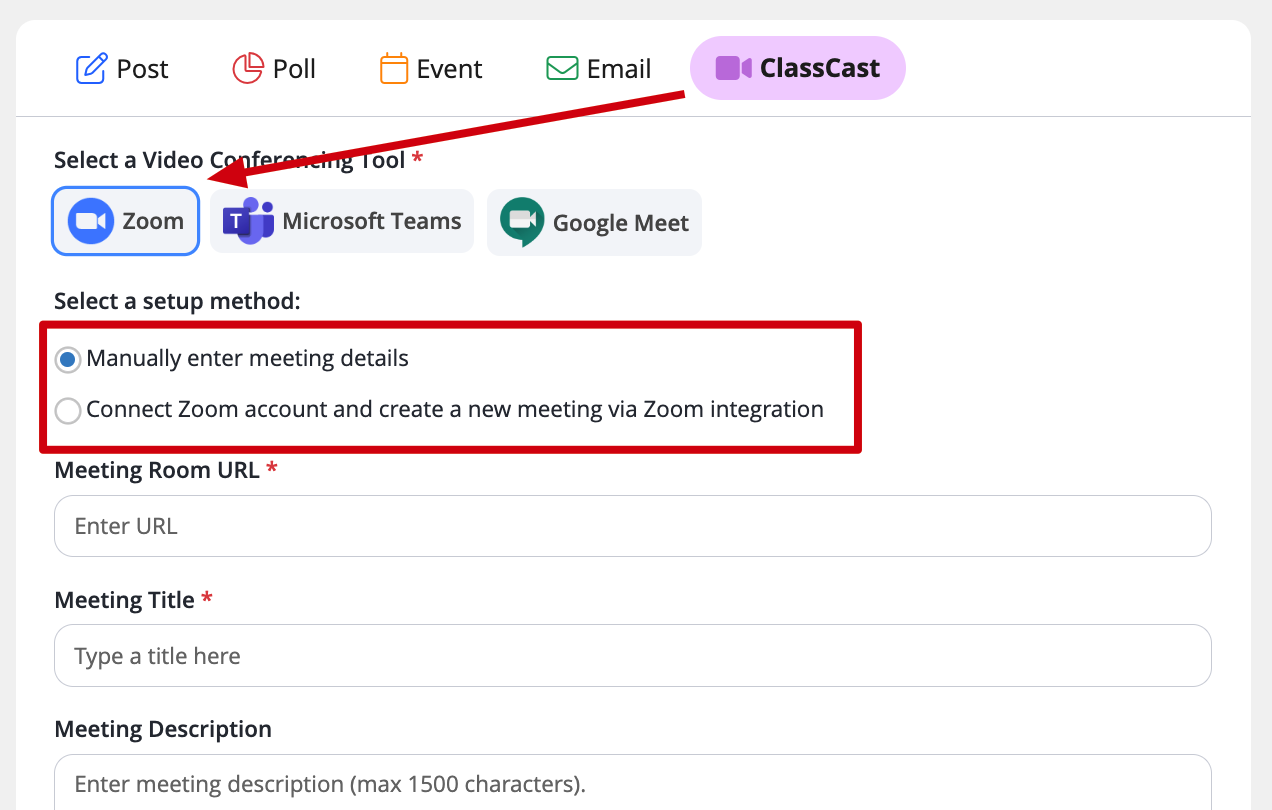Click the green Google Meet logo
The image size is (1272, 810).
click(522, 222)
